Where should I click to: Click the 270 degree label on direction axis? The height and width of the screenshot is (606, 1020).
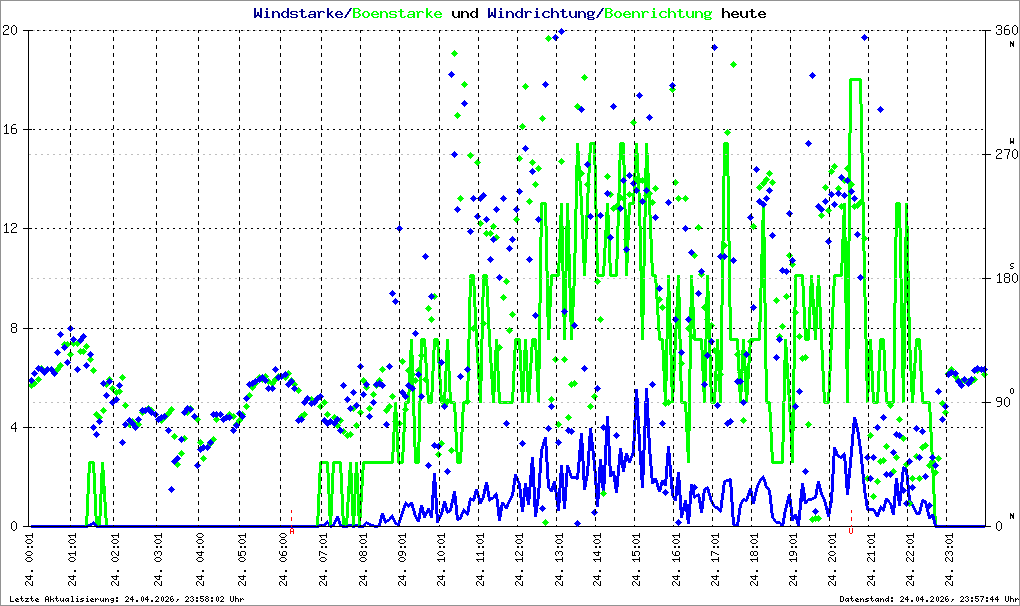click(x=1006, y=154)
